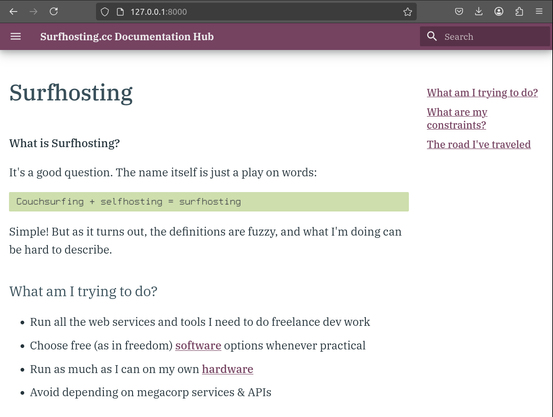The height and width of the screenshot is (417, 553).
Task: Focus the docs Search field
Action: coord(485,36)
